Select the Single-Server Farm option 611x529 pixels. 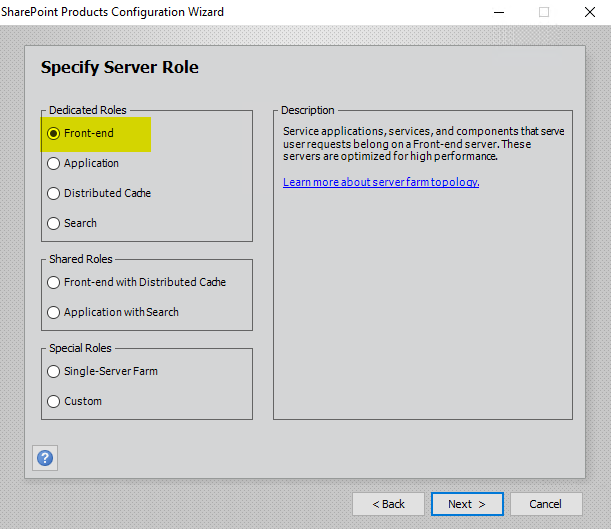pyautogui.click(x=54, y=371)
